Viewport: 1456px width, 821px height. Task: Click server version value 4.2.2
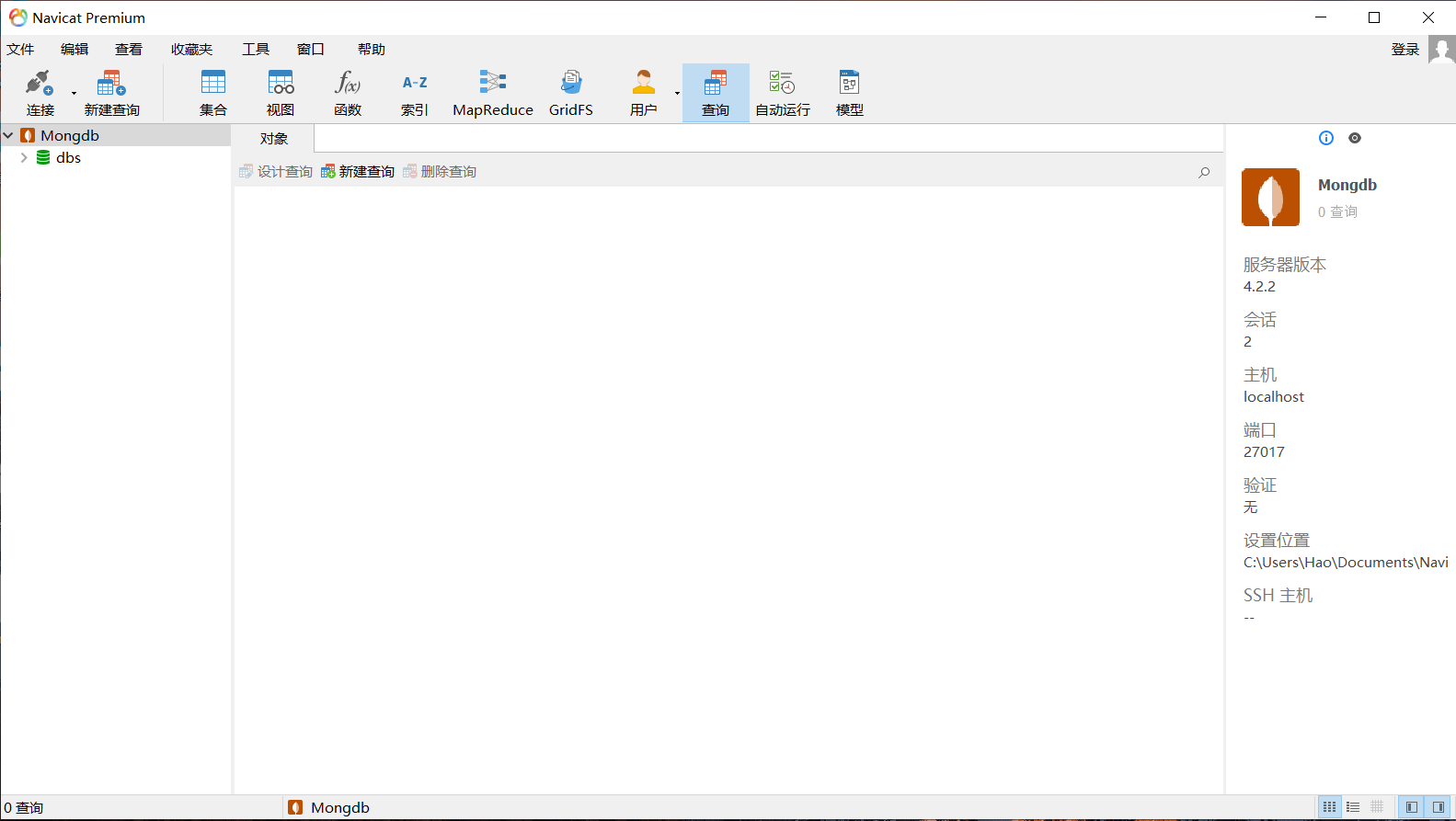(1259, 287)
